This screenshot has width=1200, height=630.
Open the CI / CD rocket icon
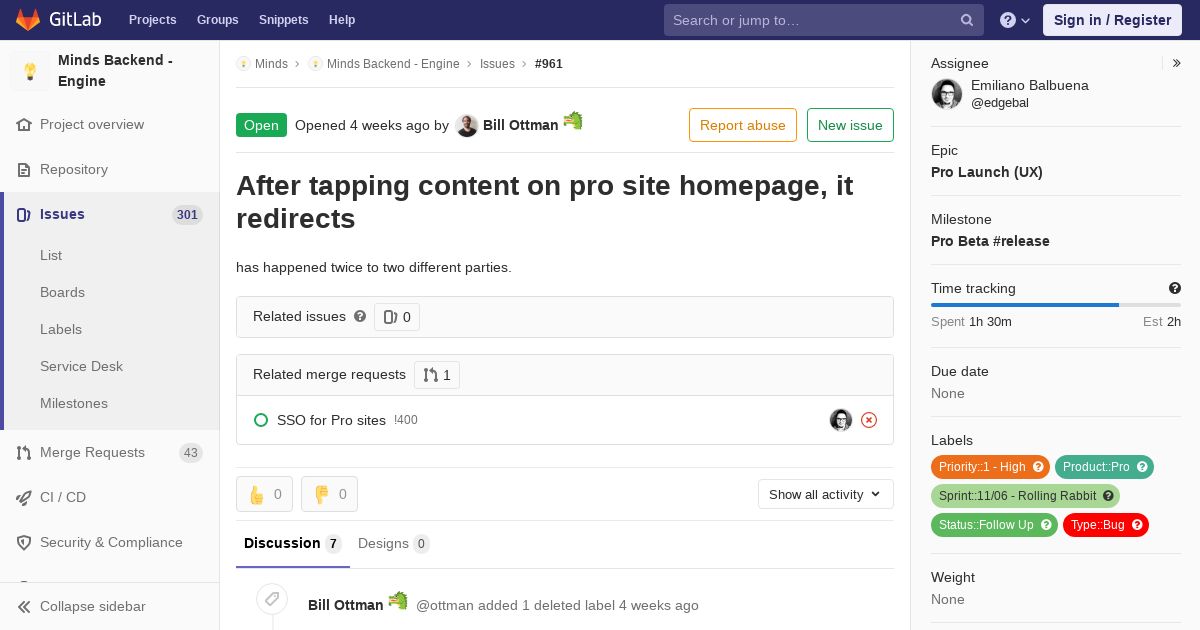coord(24,497)
